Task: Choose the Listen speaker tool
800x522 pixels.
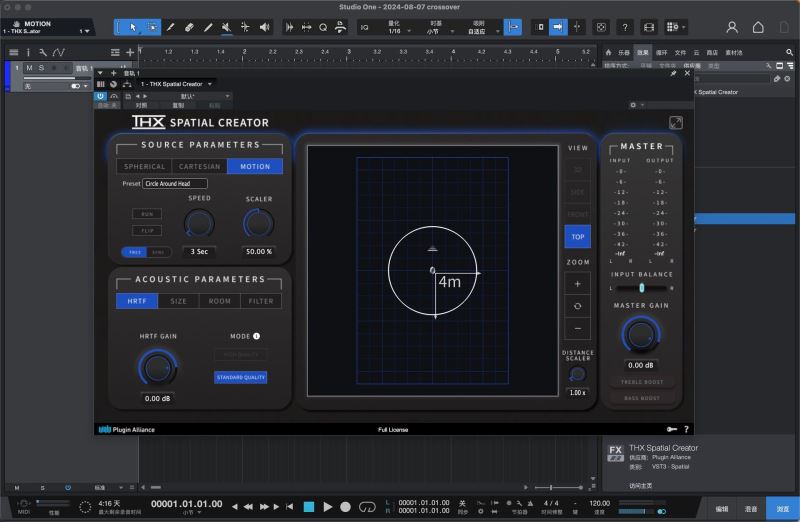Action: click(x=264, y=27)
